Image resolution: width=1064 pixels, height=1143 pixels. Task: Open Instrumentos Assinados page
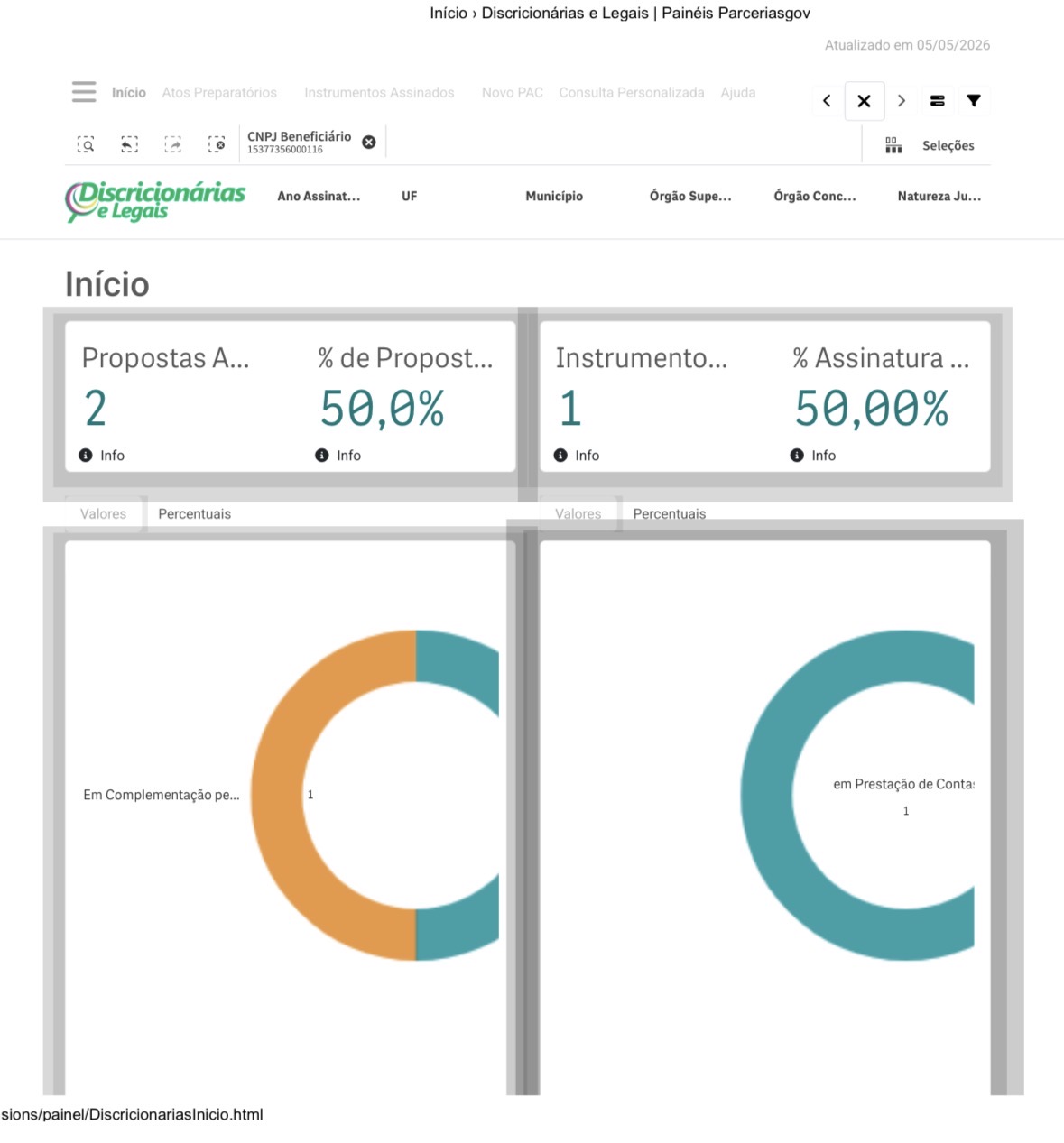(x=379, y=93)
